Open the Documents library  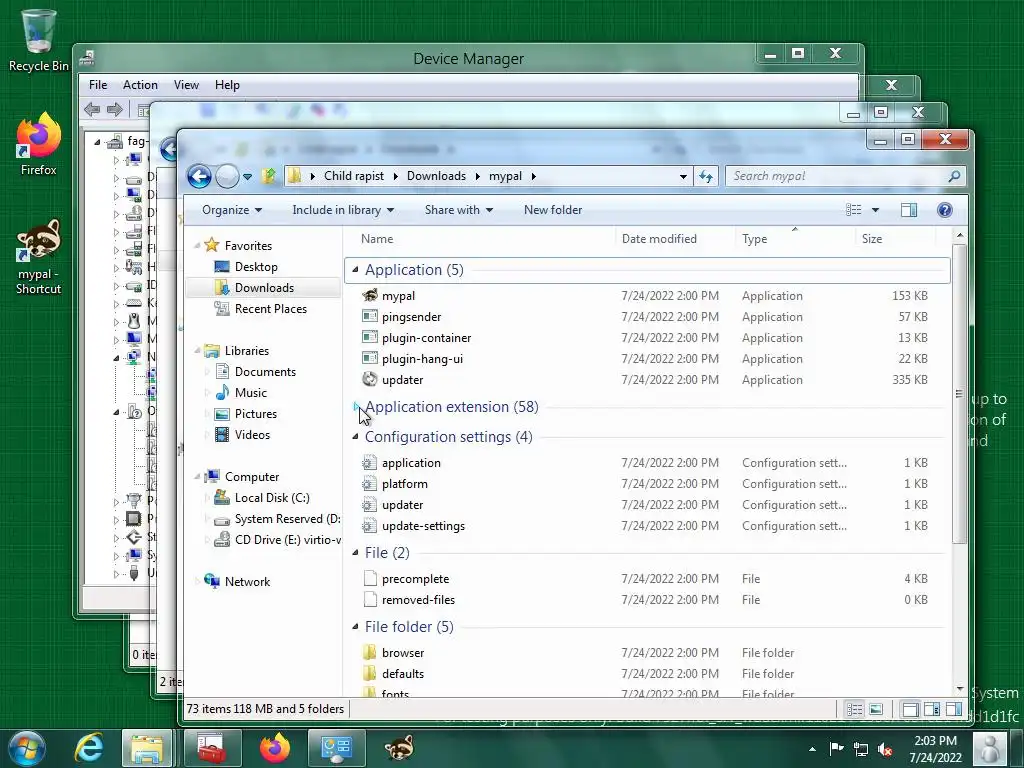coord(265,372)
